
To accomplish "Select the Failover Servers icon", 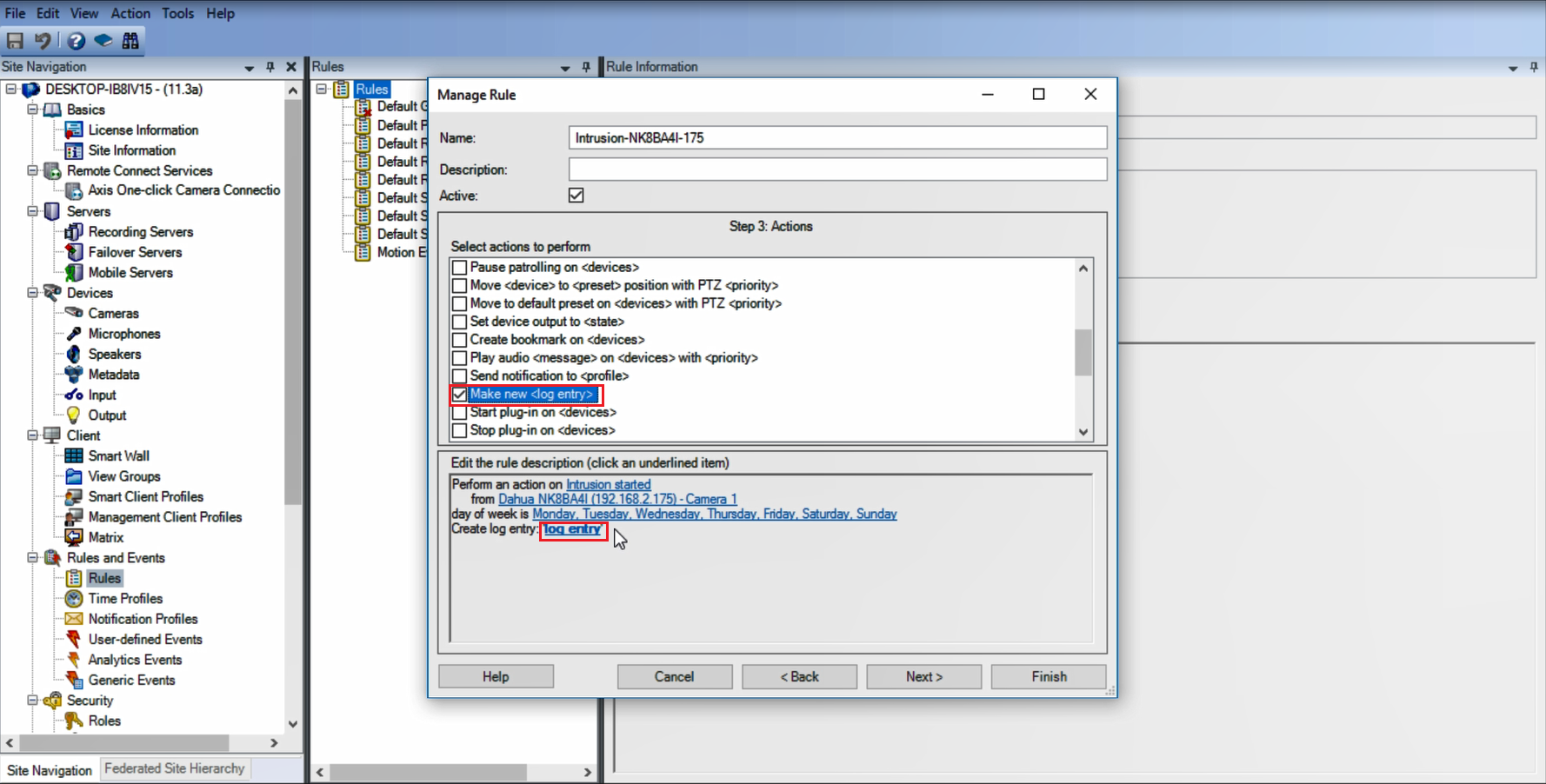I will (x=74, y=252).
